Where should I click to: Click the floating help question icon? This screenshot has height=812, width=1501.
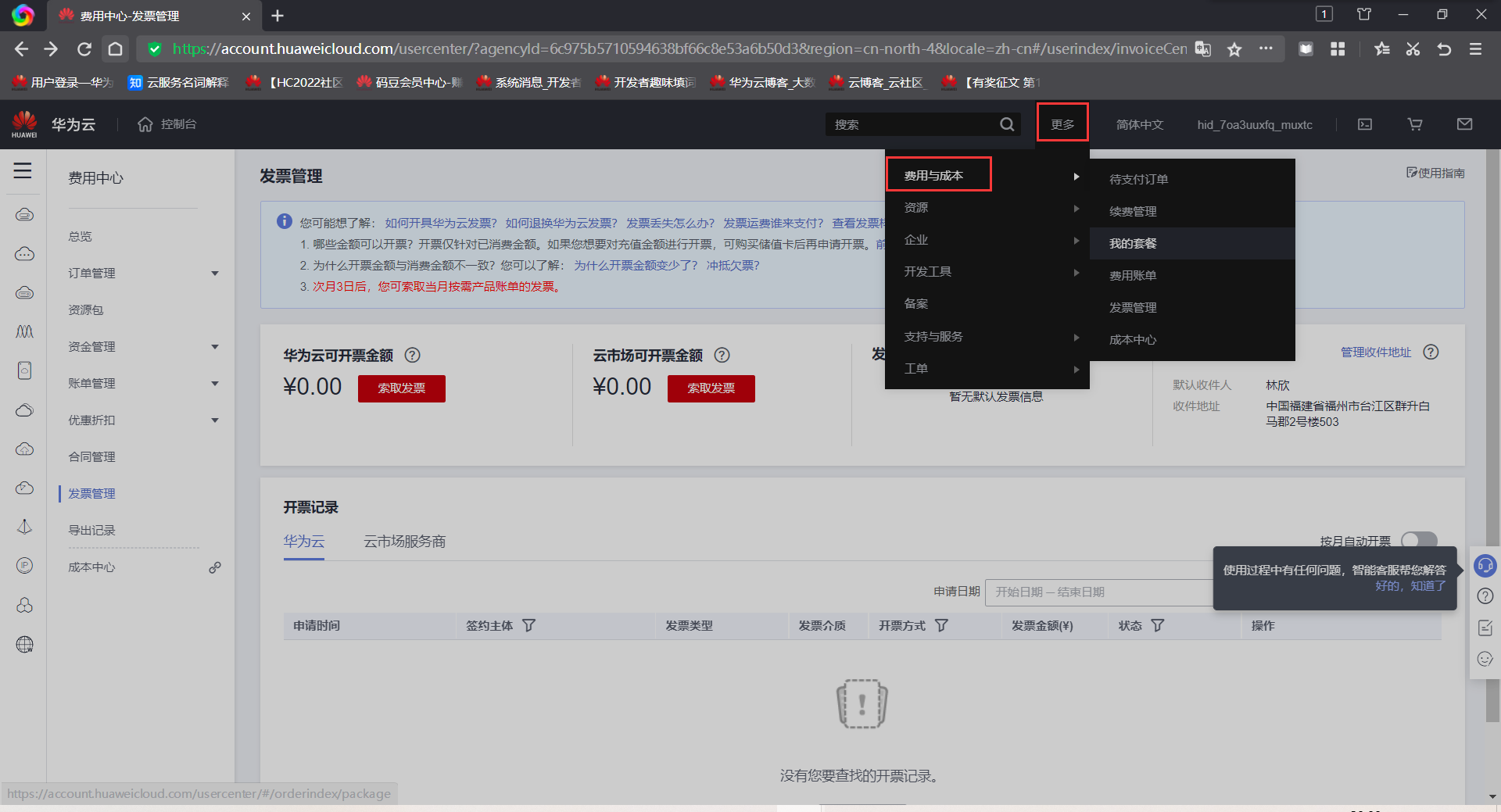point(1485,596)
